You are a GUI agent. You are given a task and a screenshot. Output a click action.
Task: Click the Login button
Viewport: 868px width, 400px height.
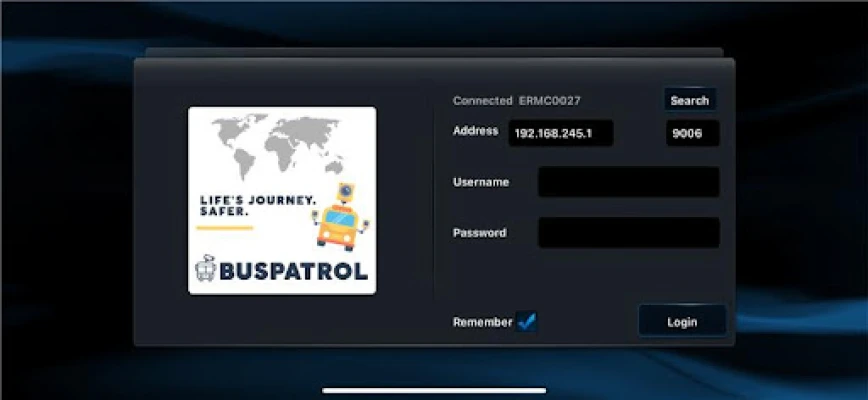point(682,321)
